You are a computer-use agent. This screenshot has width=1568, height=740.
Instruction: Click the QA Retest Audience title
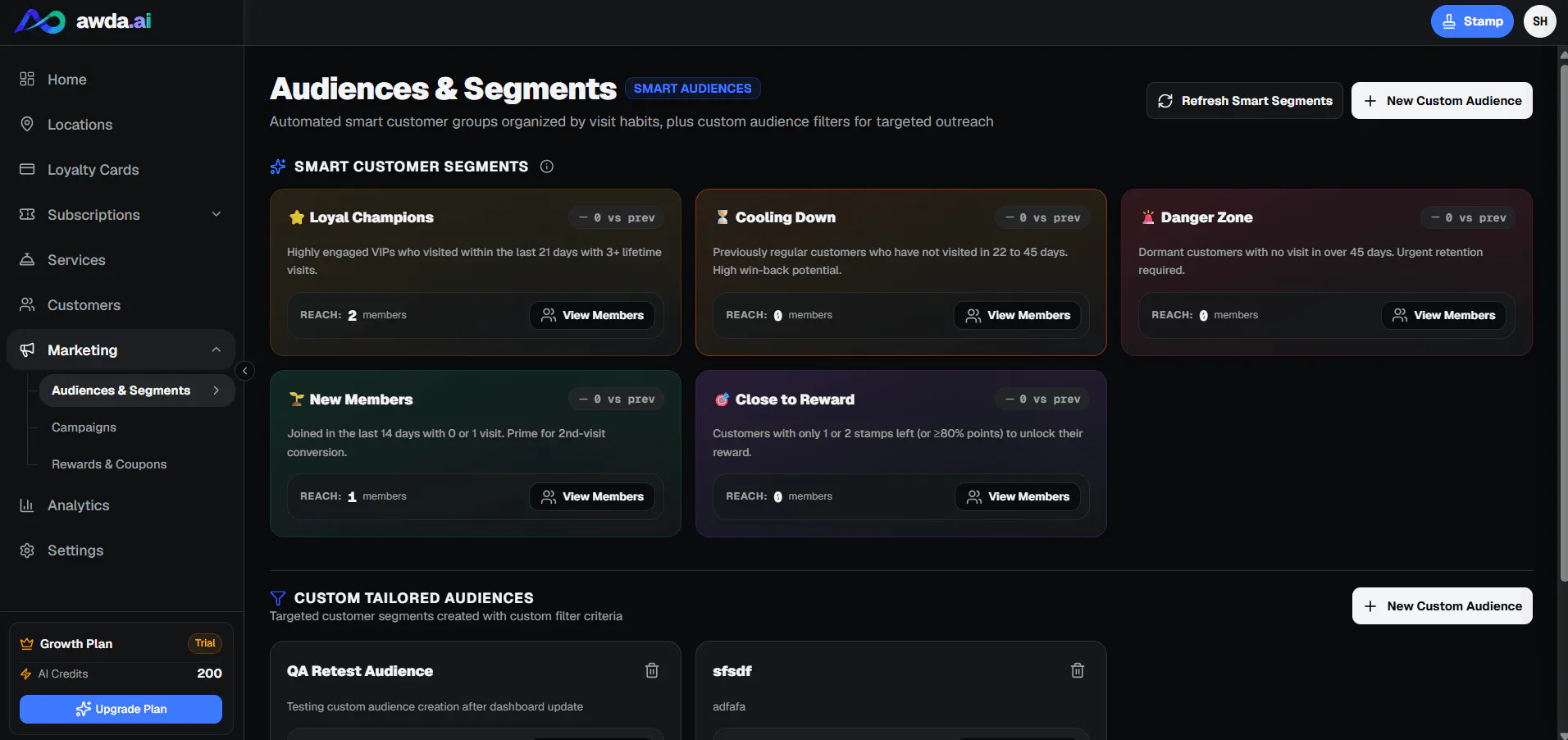click(x=360, y=671)
